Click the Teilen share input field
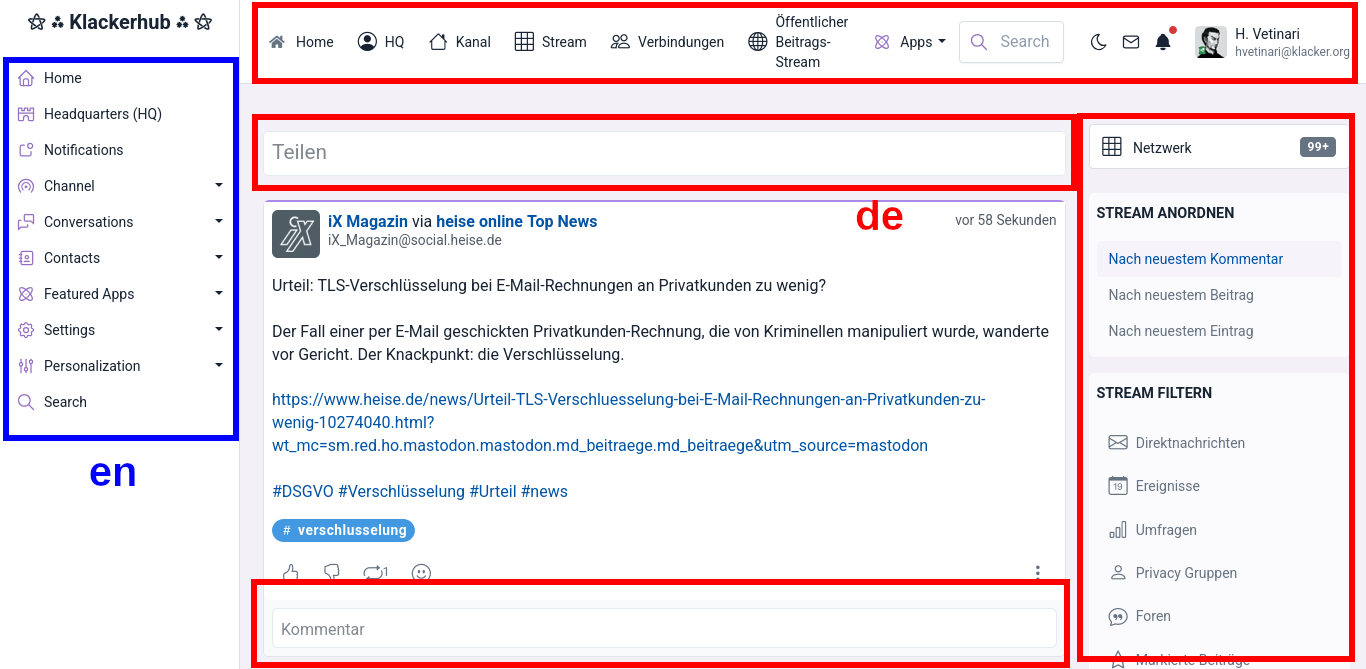Viewport: 1366px width, 669px height. 664,152
